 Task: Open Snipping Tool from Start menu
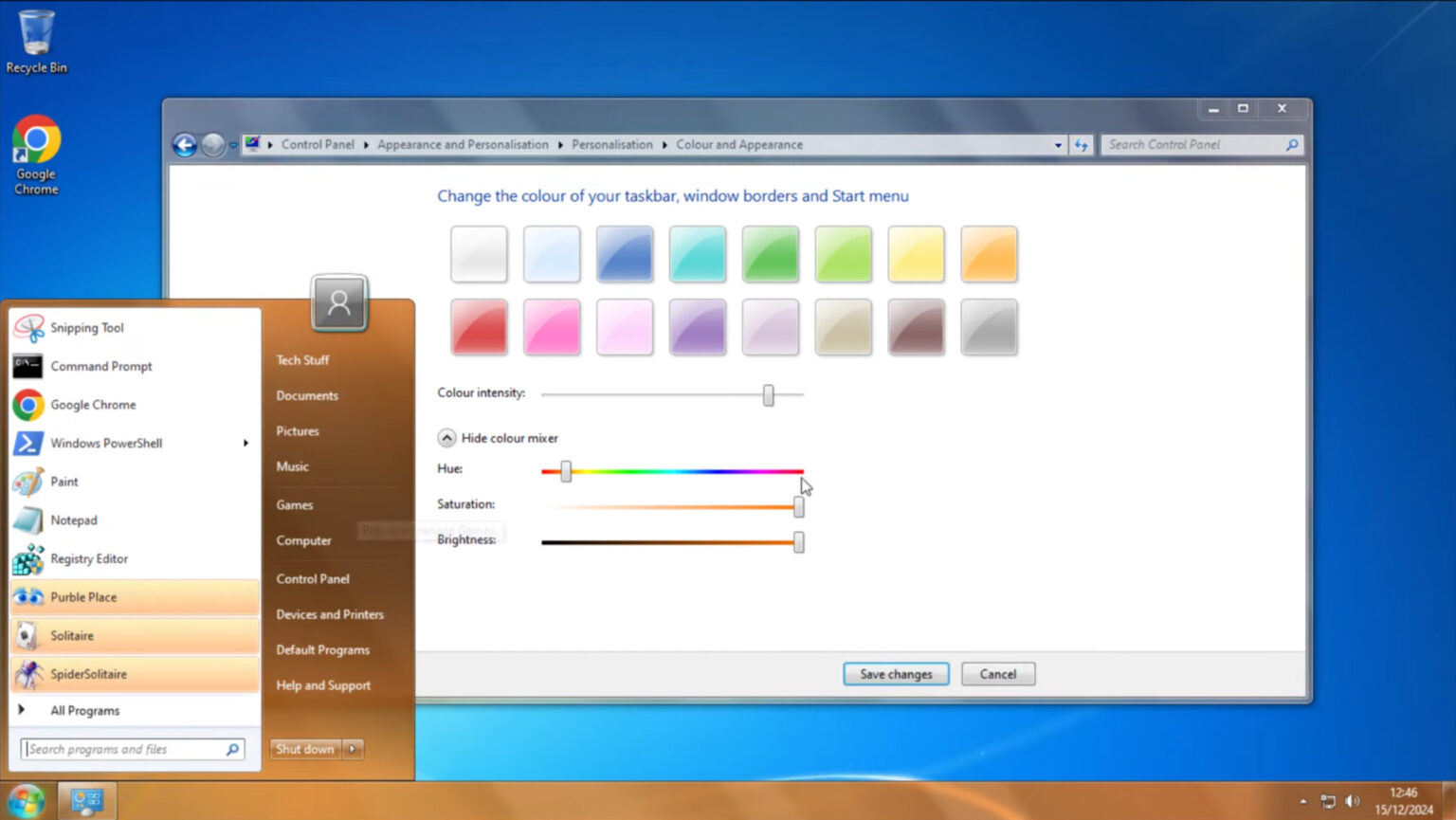click(87, 327)
